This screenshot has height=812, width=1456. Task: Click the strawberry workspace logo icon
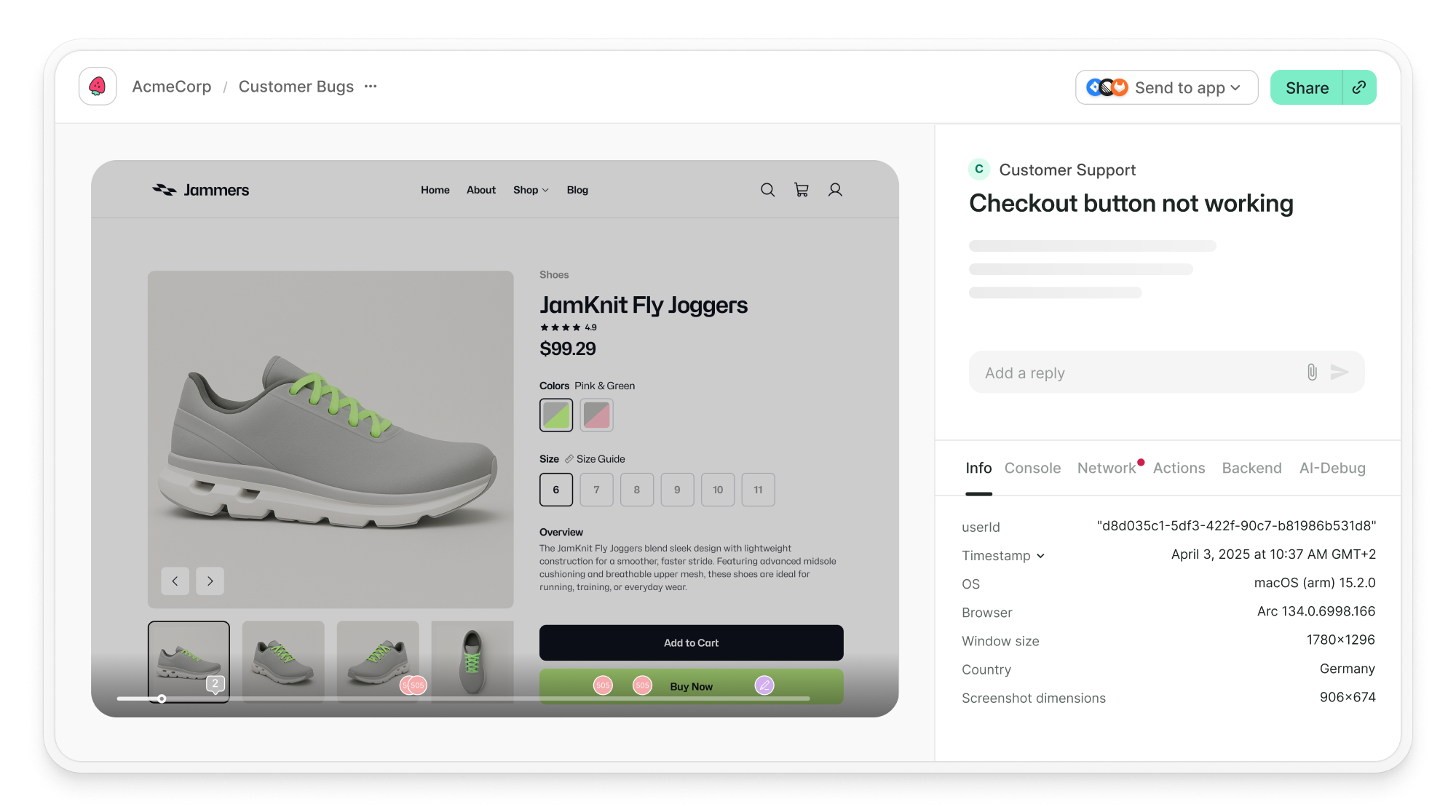click(x=98, y=87)
